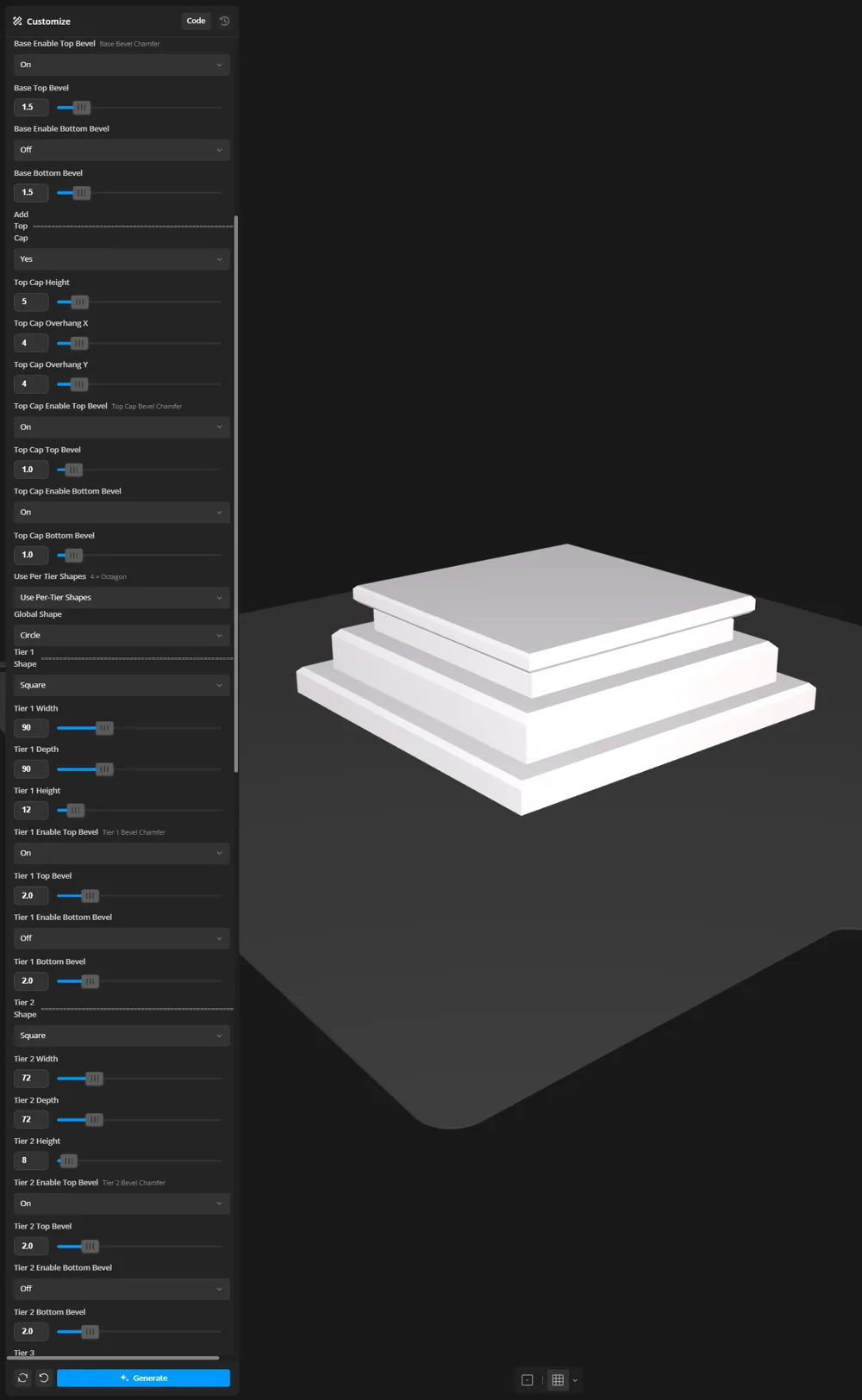Viewport: 862px width, 1400px height.
Task: Open the grid options chevron
Action: click(x=575, y=1380)
